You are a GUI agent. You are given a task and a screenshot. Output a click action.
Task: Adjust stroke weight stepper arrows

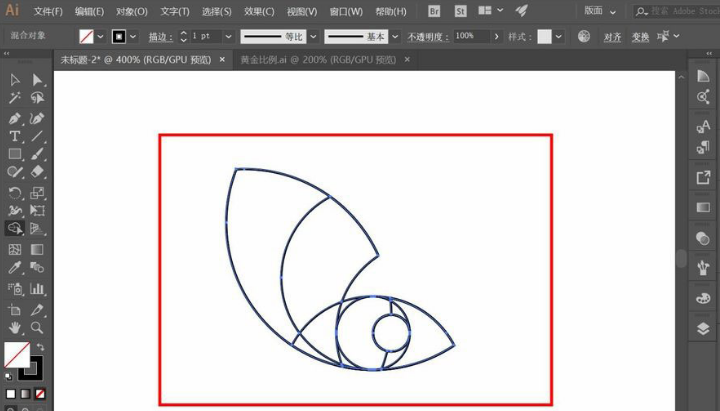[x=184, y=36]
